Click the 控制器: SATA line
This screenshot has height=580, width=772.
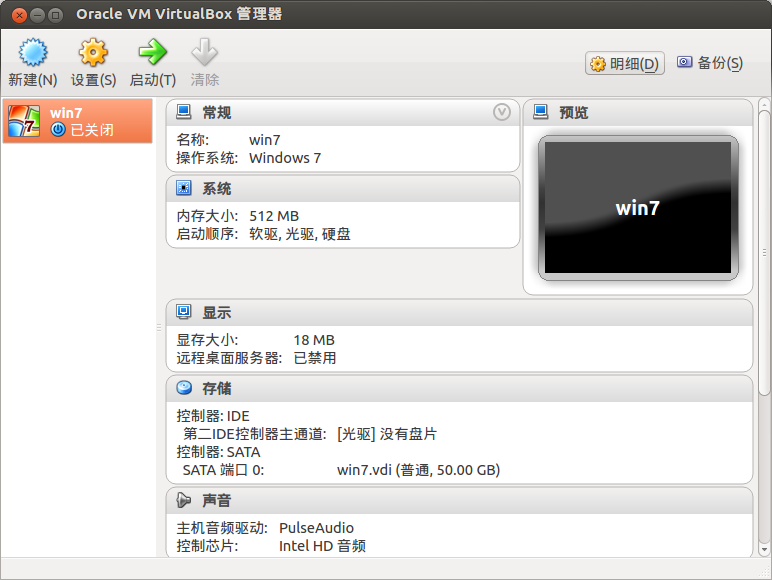pos(218,452)
